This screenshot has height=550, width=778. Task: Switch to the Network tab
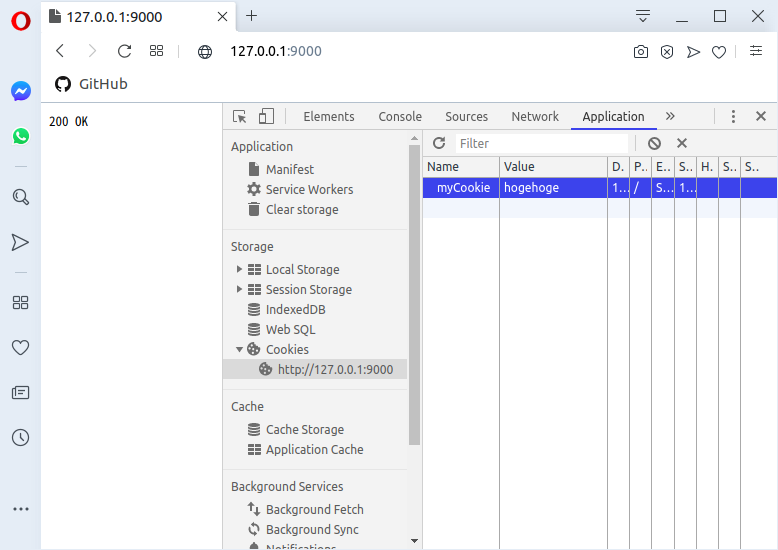(535, 117)
